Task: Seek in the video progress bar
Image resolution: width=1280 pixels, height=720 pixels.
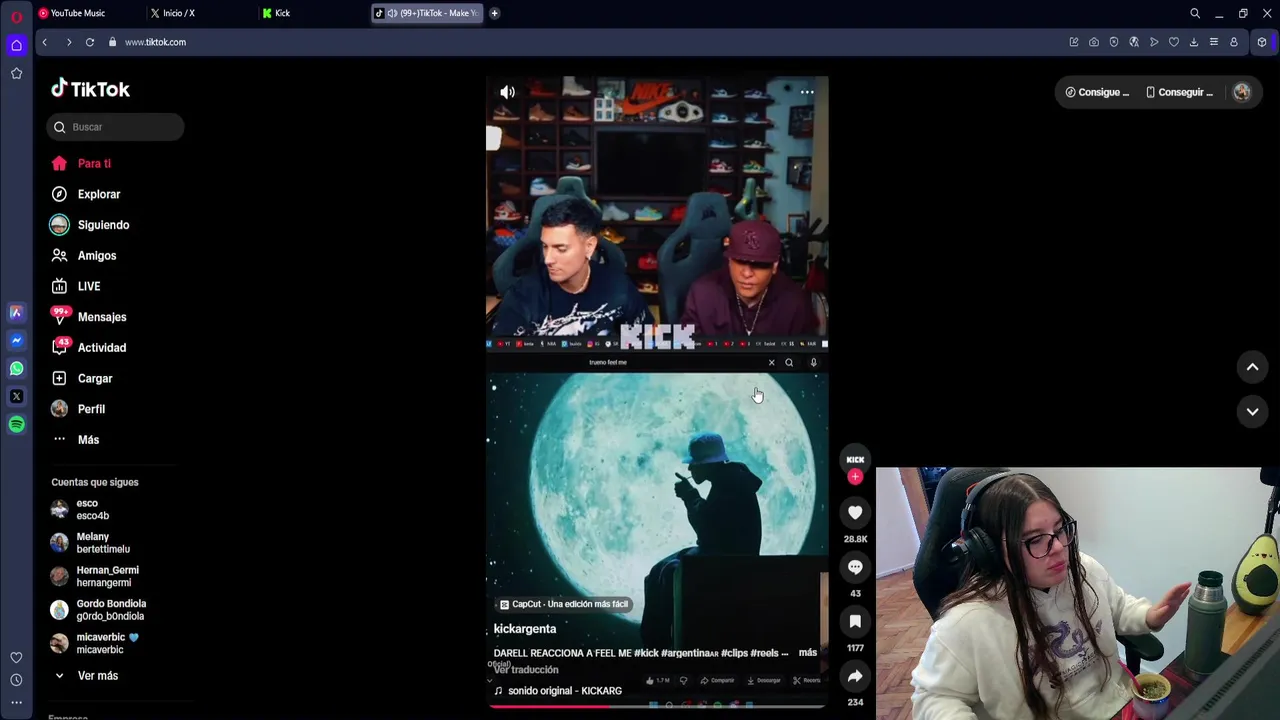Action: pos(657,706)
